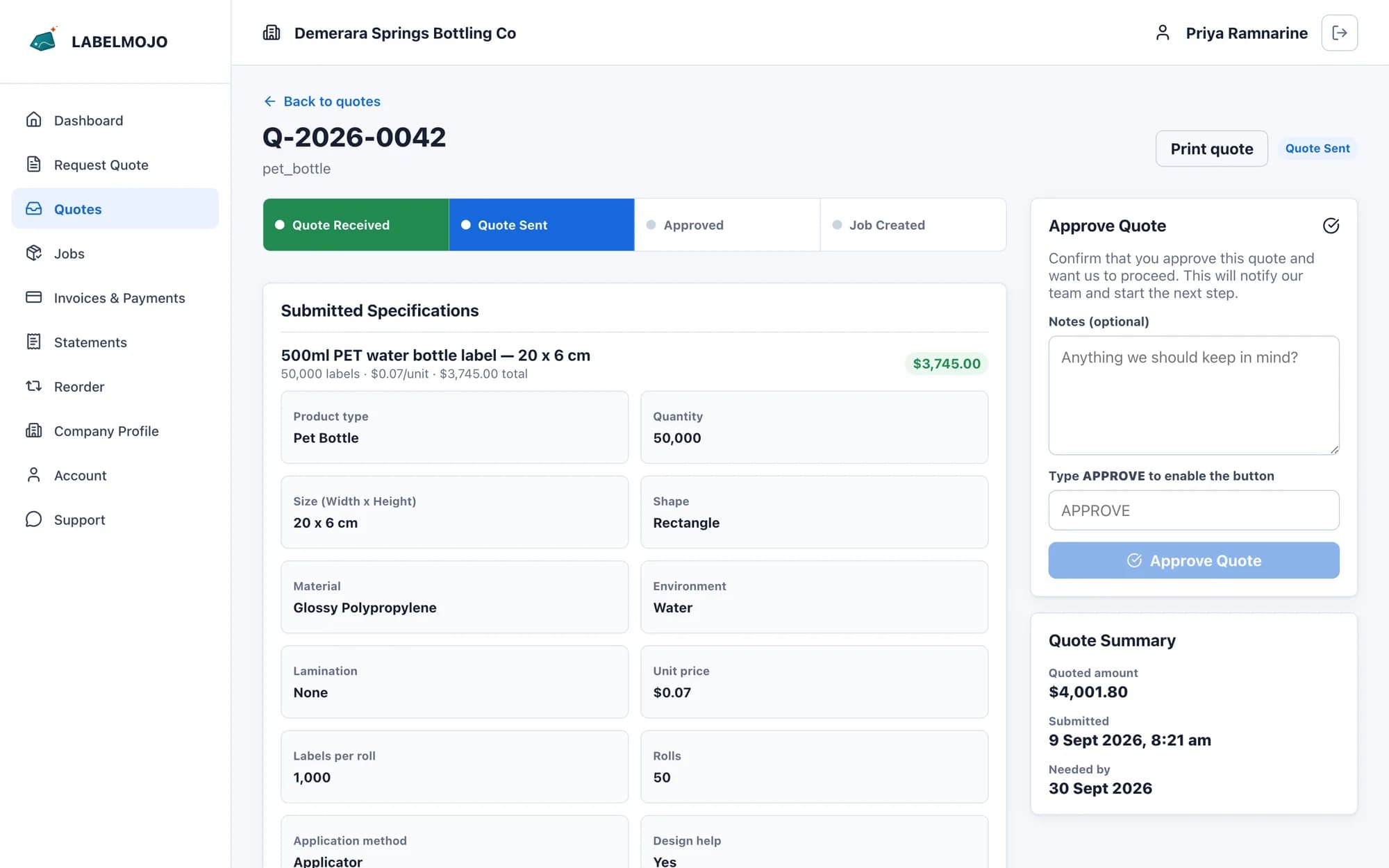Open Company Profile in the sidebar

tap(115, 431)
